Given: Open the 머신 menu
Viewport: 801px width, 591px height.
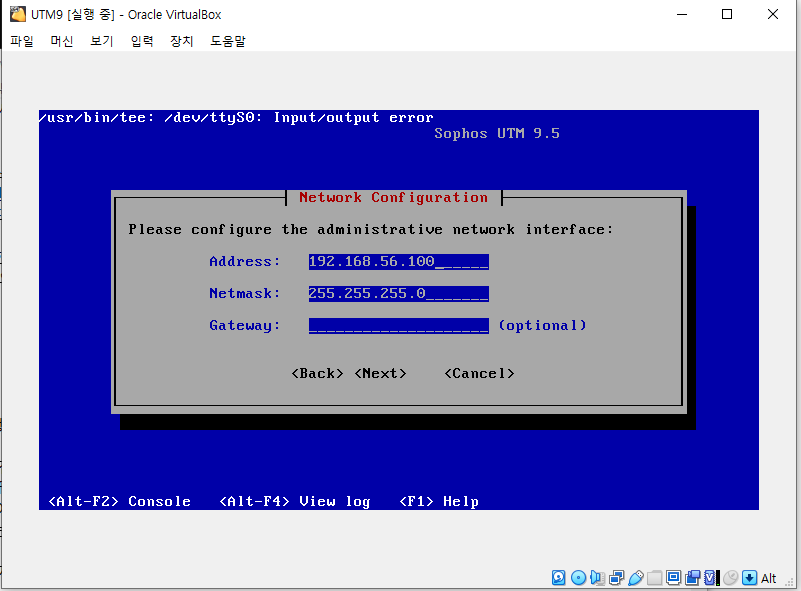Looking at the screenshot, I should pyautogui.click(x=62, y=41).
